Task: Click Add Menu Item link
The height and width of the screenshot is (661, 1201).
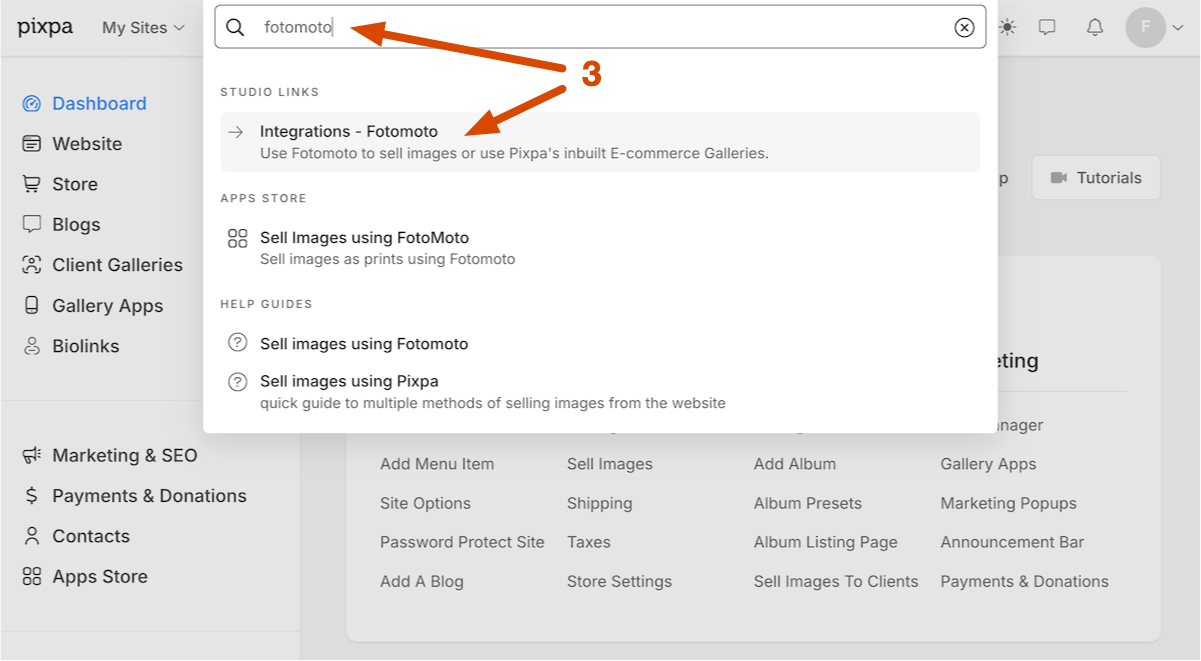Action: click(x=437, y=464)
